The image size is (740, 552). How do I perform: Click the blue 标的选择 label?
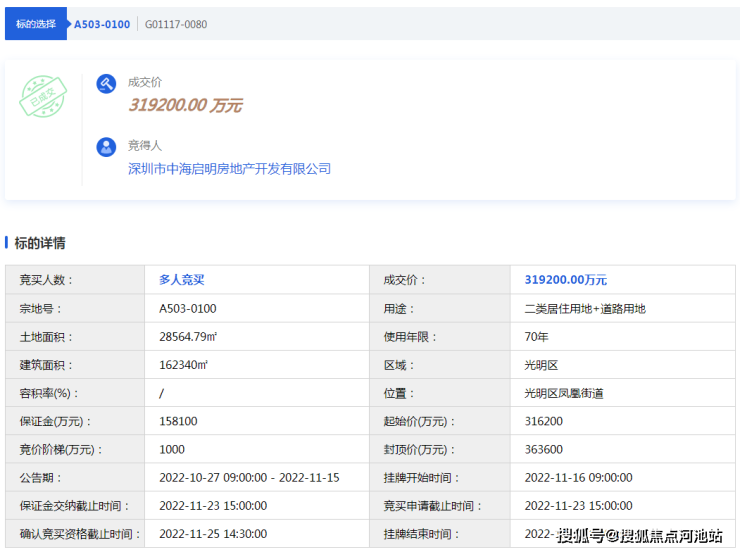(x=36, y=24)
